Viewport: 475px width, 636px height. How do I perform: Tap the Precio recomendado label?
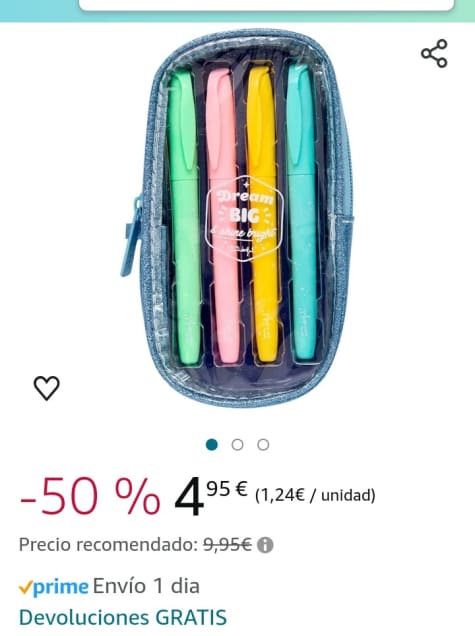pyautogui.click(x=108, y=544)
